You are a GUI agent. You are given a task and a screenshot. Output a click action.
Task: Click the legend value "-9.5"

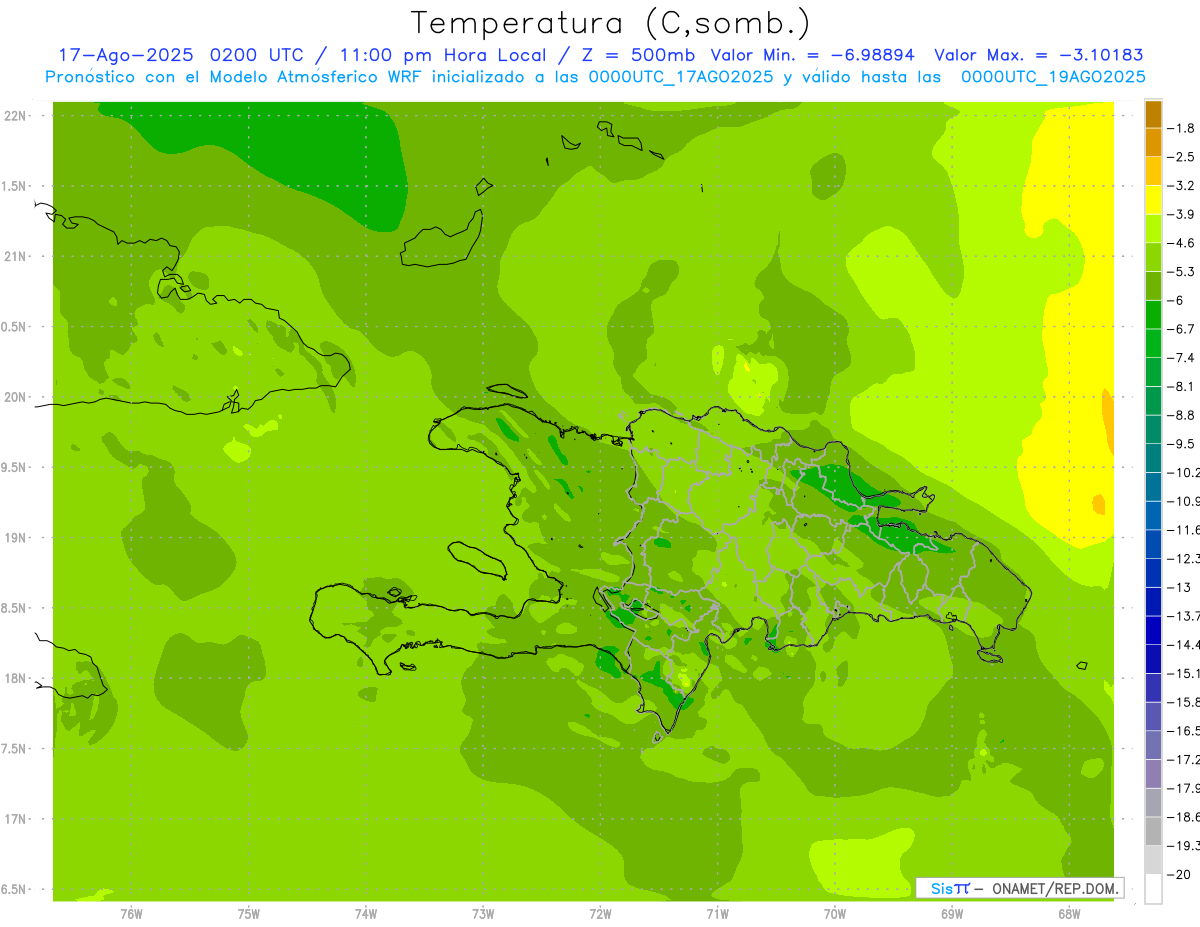1181,444
